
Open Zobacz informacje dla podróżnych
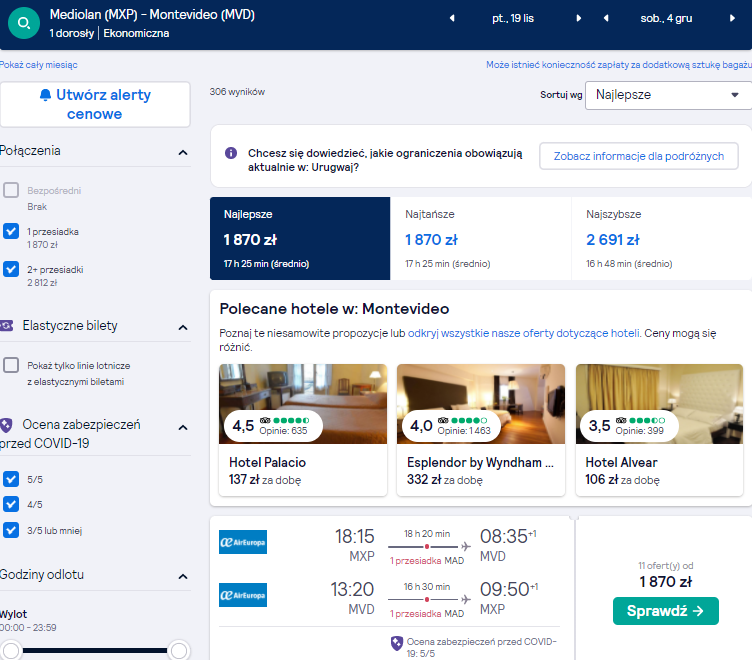point(639,156)
